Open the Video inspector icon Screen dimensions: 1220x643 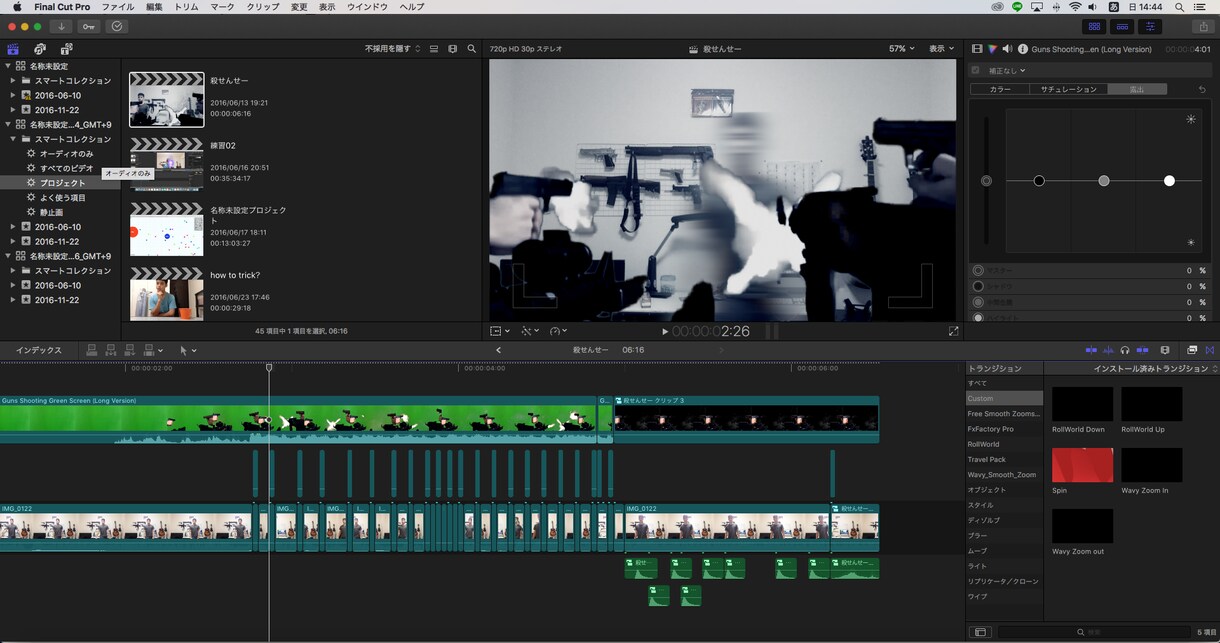pos(977,48)
